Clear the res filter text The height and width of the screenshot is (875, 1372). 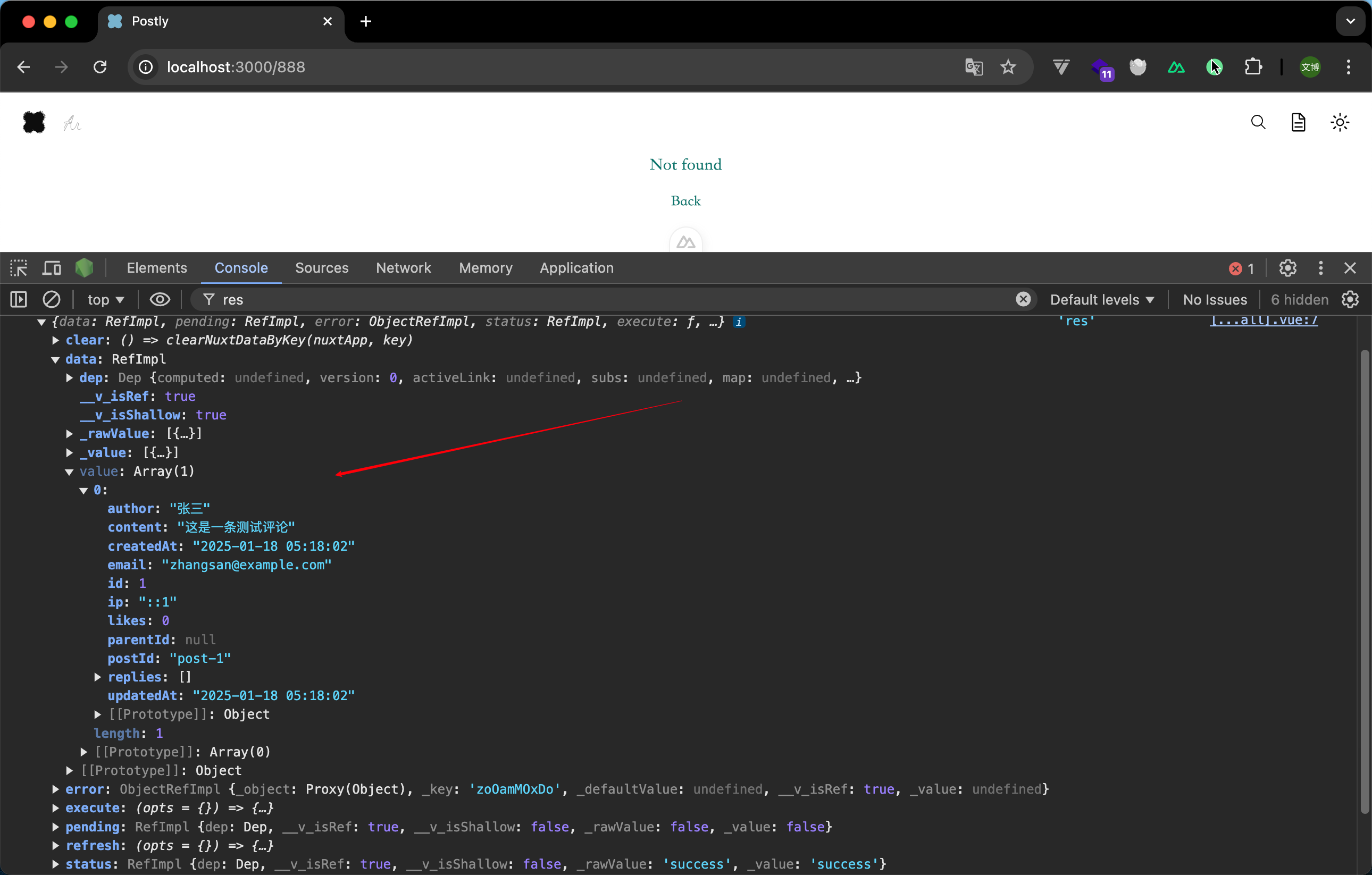click(x=1023, y=299)
